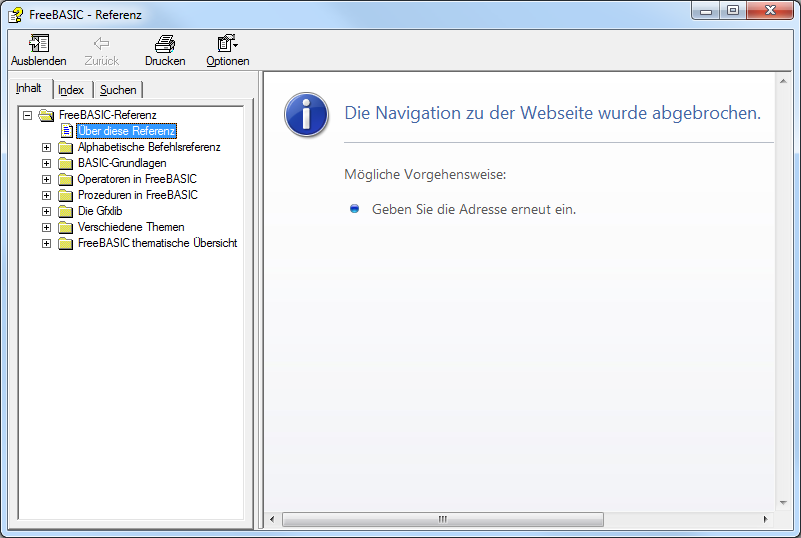Expand the FreeBASIC thematische Übersicht node
The width and height of the screenshot is (801, 538).
(46, 243)
